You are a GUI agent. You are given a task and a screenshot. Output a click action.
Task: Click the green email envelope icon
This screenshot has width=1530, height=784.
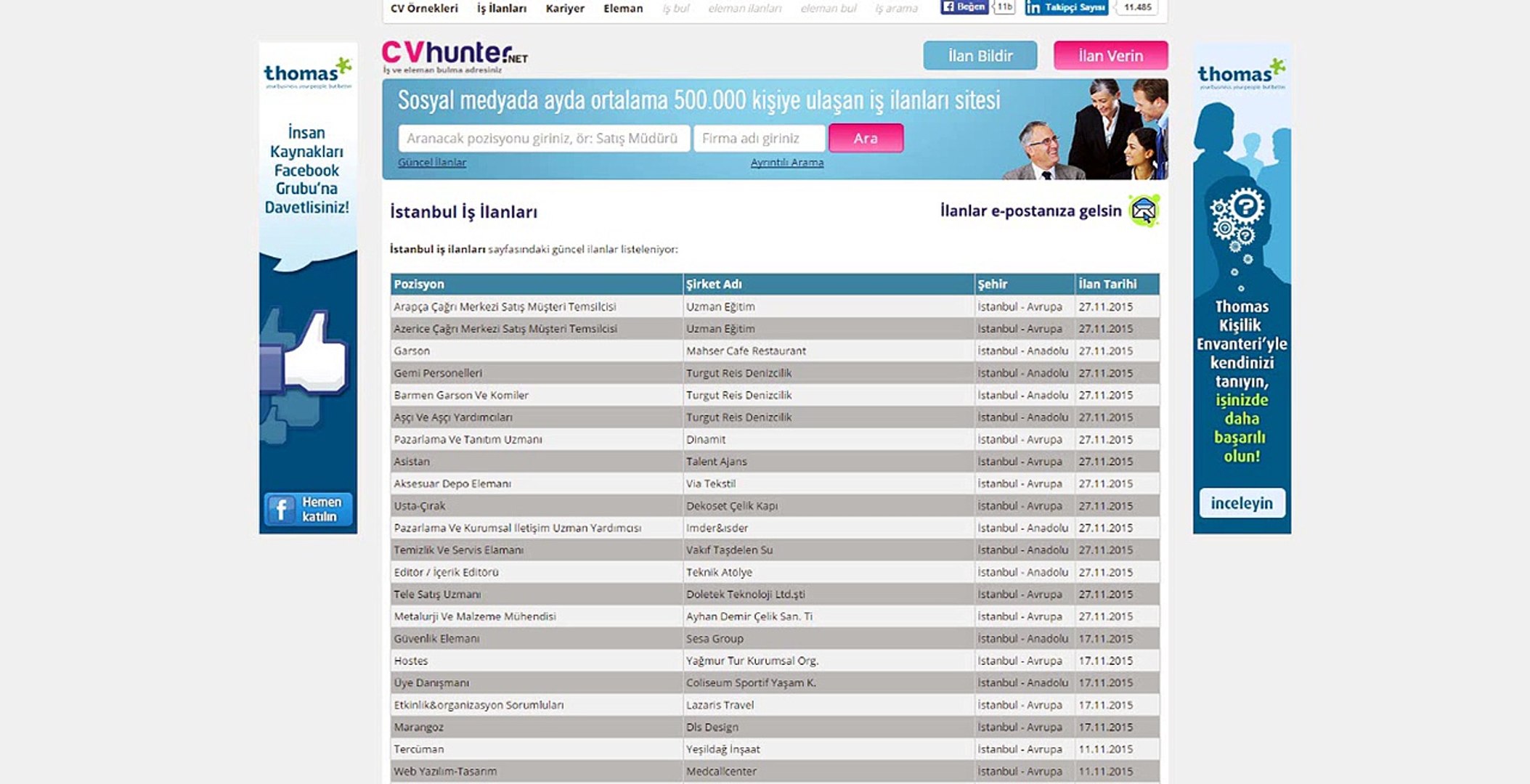click(1144, 211)
